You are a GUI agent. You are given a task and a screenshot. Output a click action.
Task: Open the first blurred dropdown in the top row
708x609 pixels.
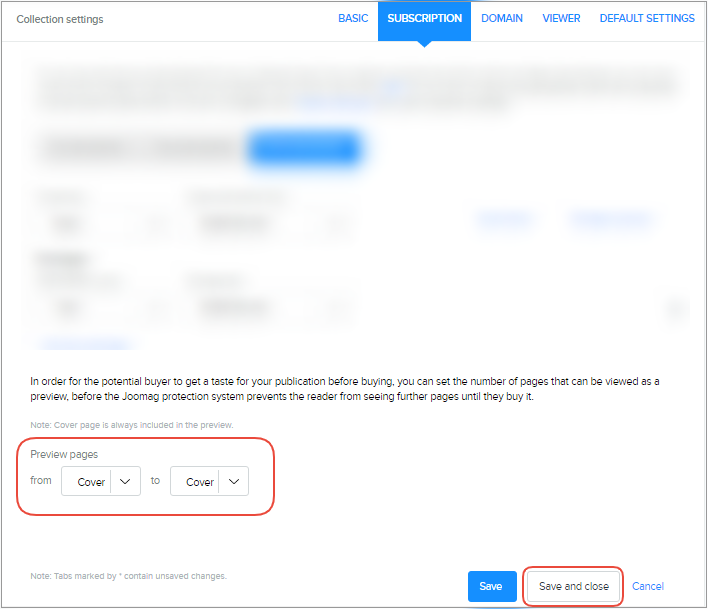click(98, 224)
